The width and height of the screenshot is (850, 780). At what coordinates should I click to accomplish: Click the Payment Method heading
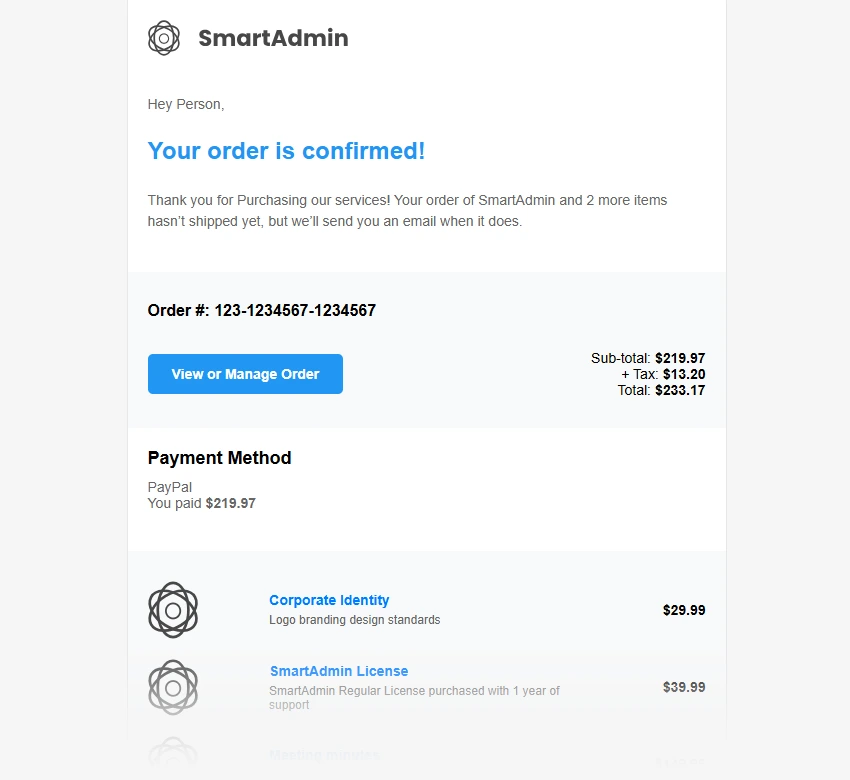[x=219, y=458]
